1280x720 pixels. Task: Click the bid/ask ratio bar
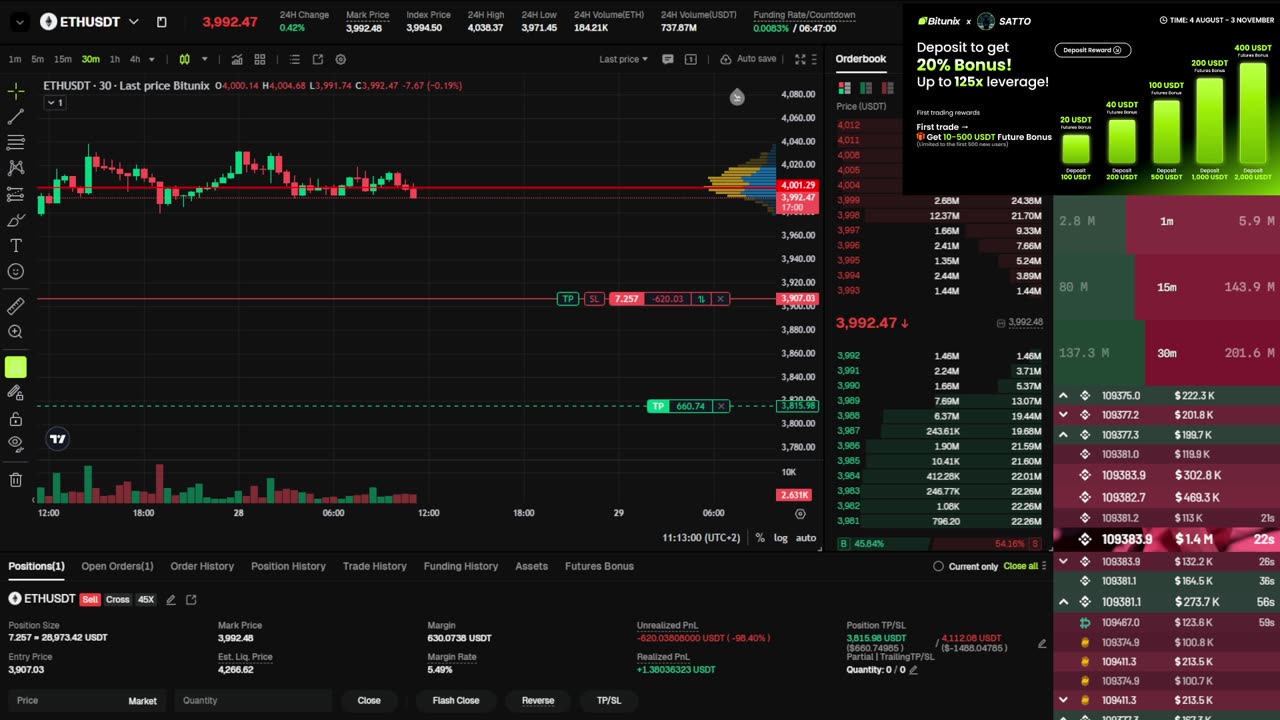[940, 543]
